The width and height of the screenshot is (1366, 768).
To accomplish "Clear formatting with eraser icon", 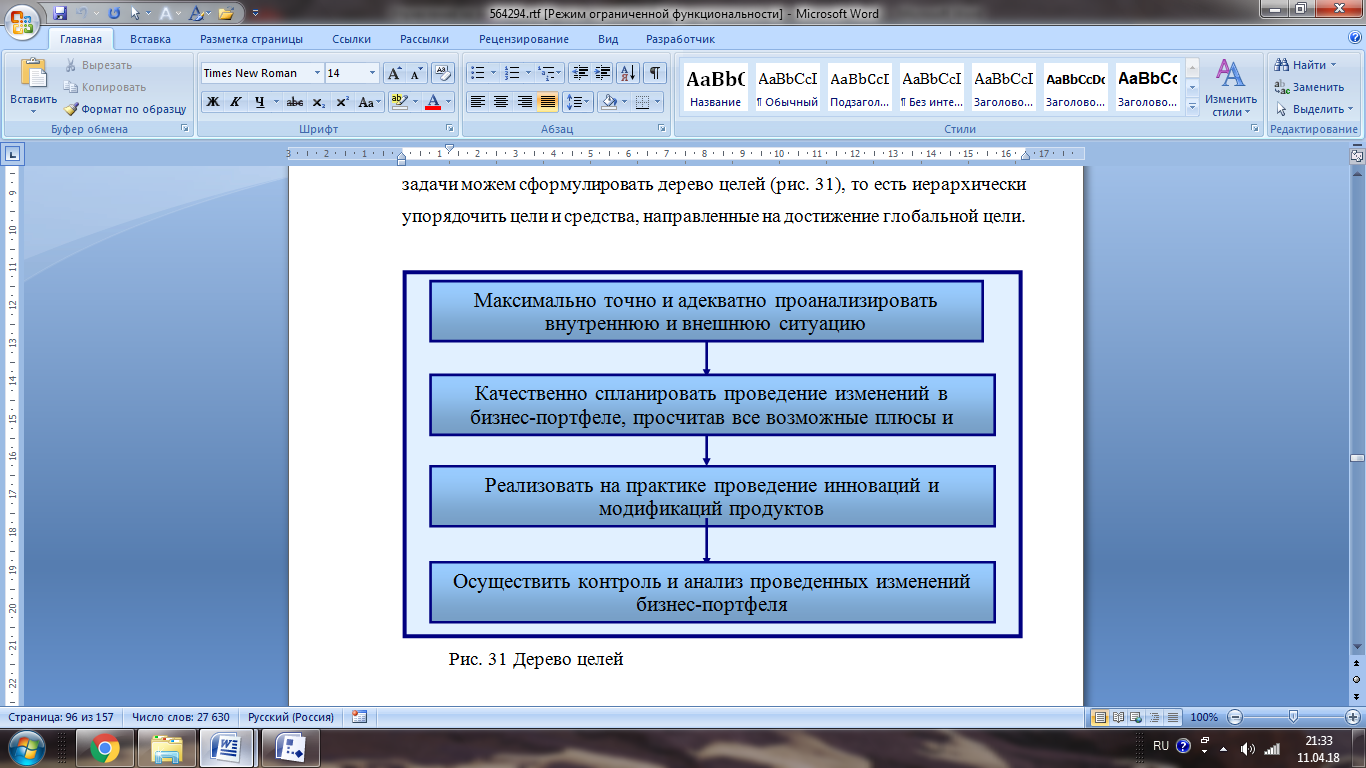I will tap(445, 73).
